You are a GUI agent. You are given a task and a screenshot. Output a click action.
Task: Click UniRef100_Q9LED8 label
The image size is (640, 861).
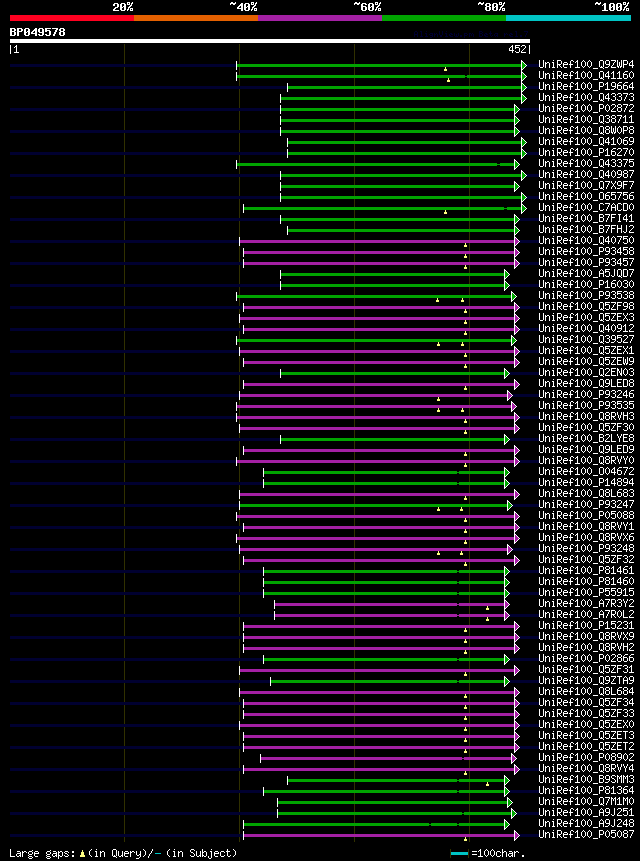point(586,383)
